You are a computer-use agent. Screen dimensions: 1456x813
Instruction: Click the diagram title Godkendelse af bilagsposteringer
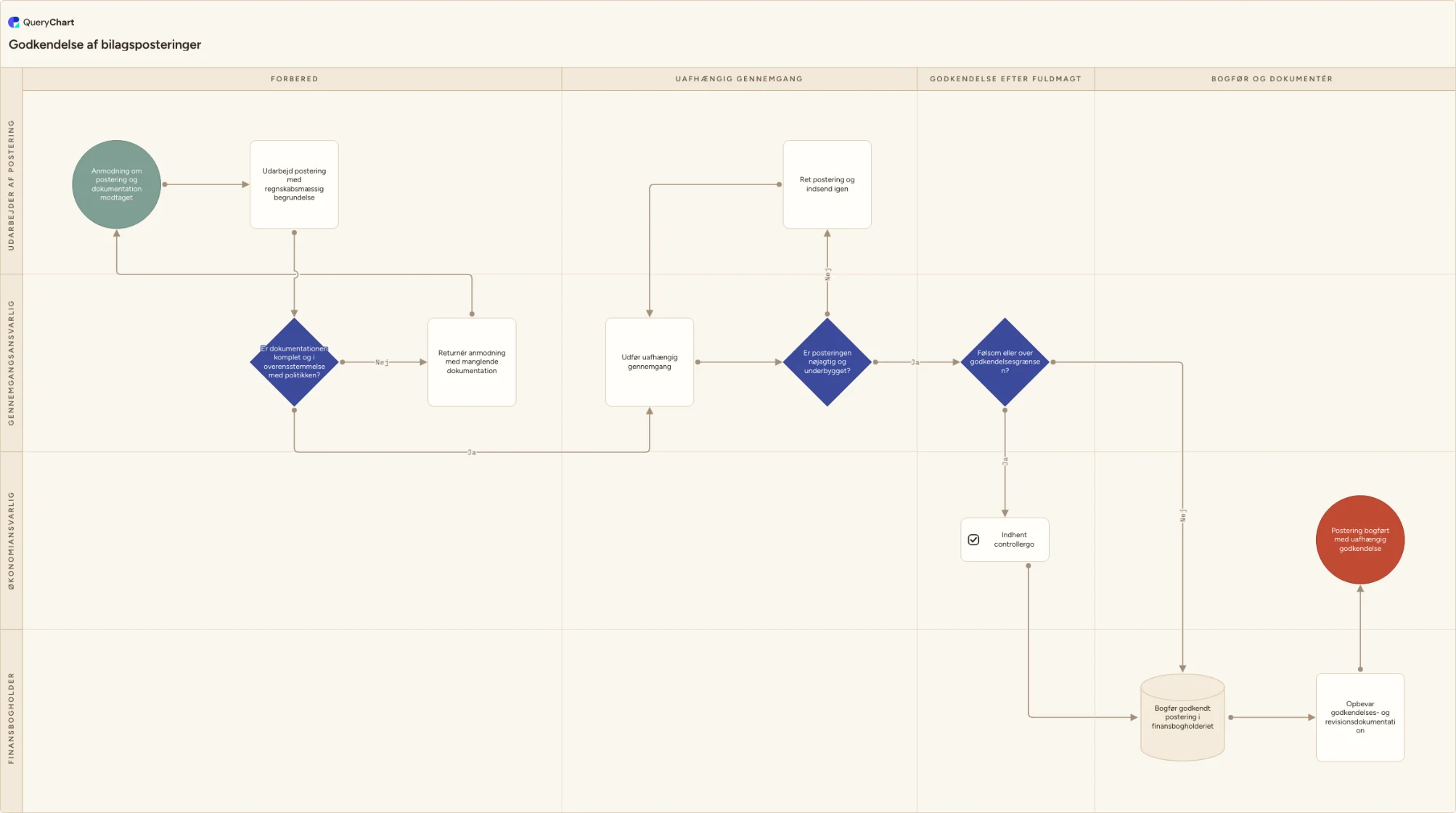105,44
